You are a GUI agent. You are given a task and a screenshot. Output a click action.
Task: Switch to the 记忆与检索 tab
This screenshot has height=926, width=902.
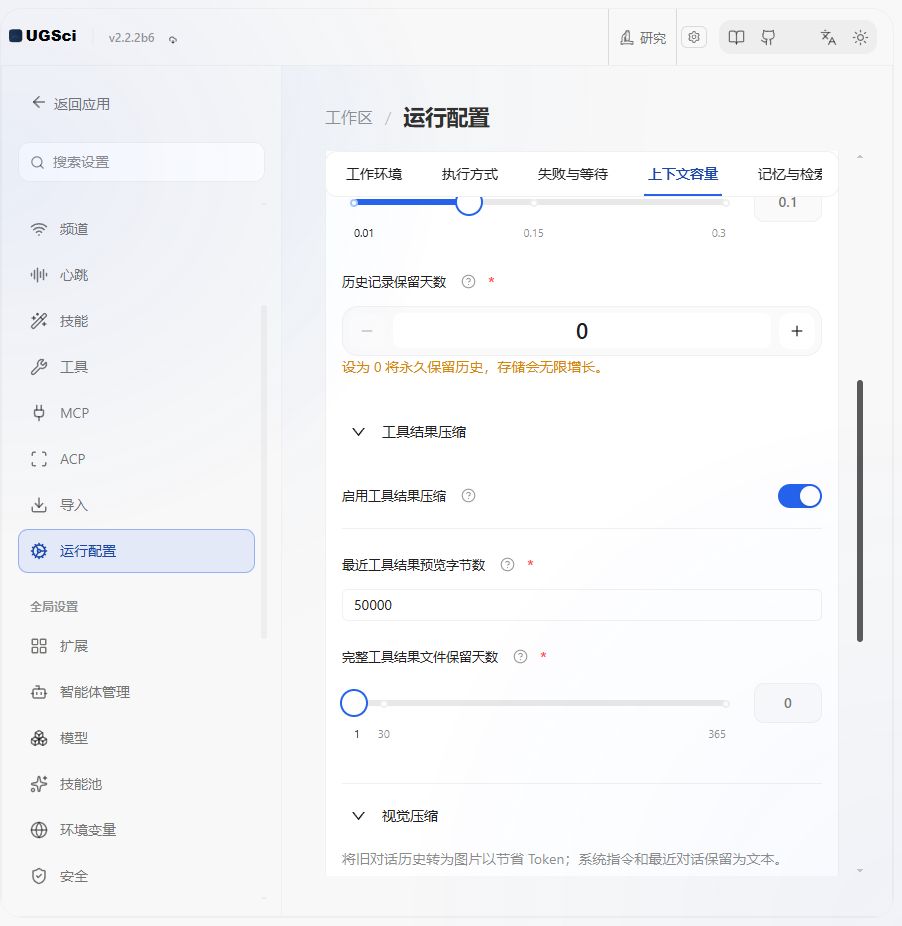790,174
